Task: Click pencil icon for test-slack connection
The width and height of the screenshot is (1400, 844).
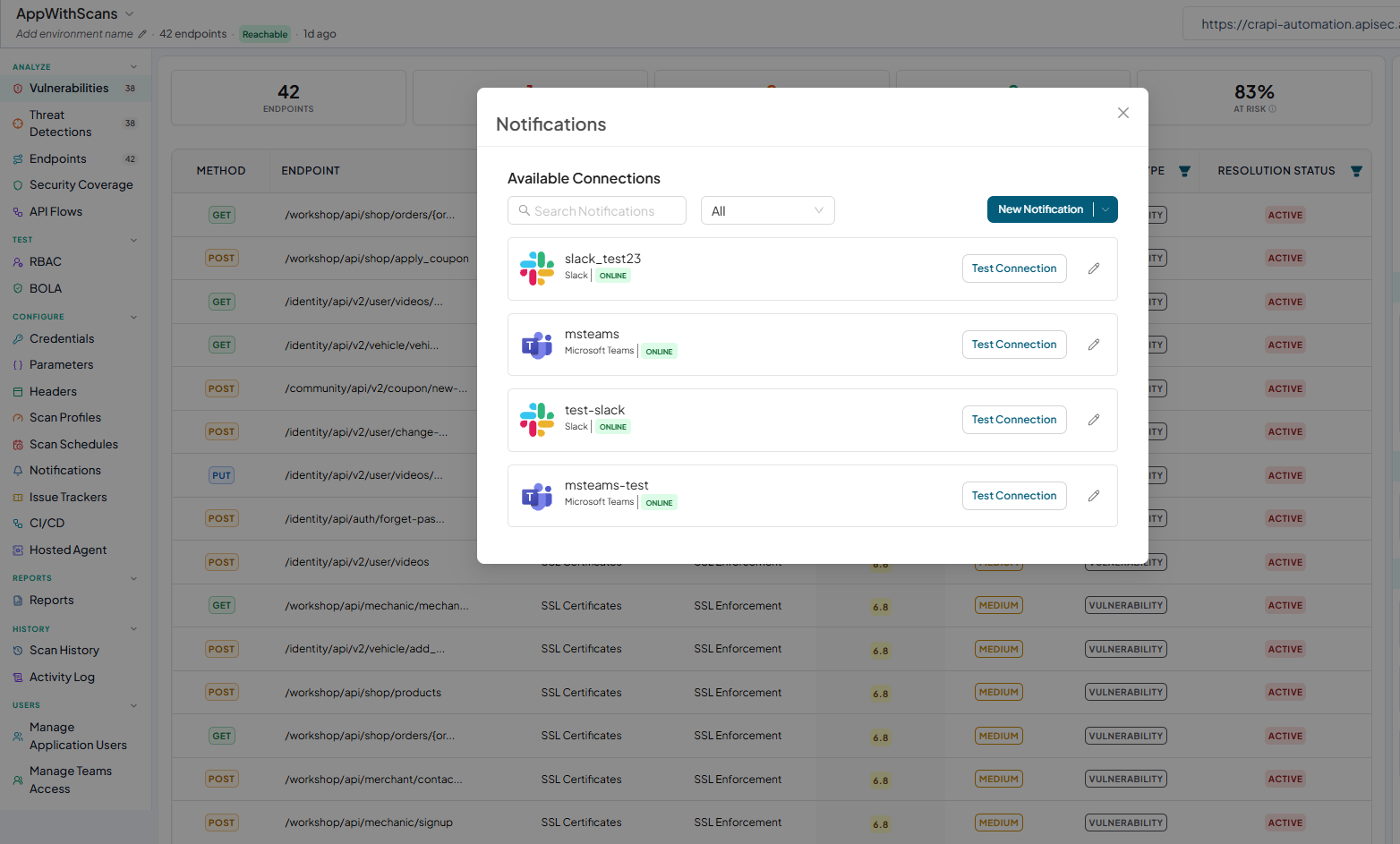Action: click(1094, 420)
